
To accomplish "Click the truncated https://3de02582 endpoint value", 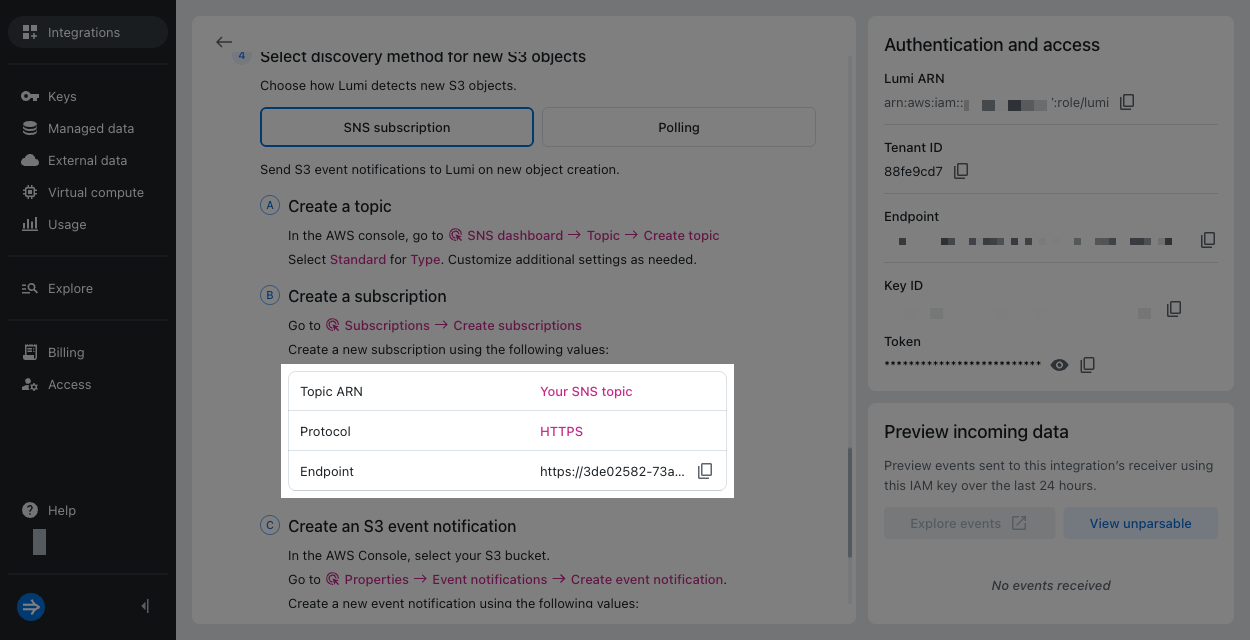I will [613, 471].
